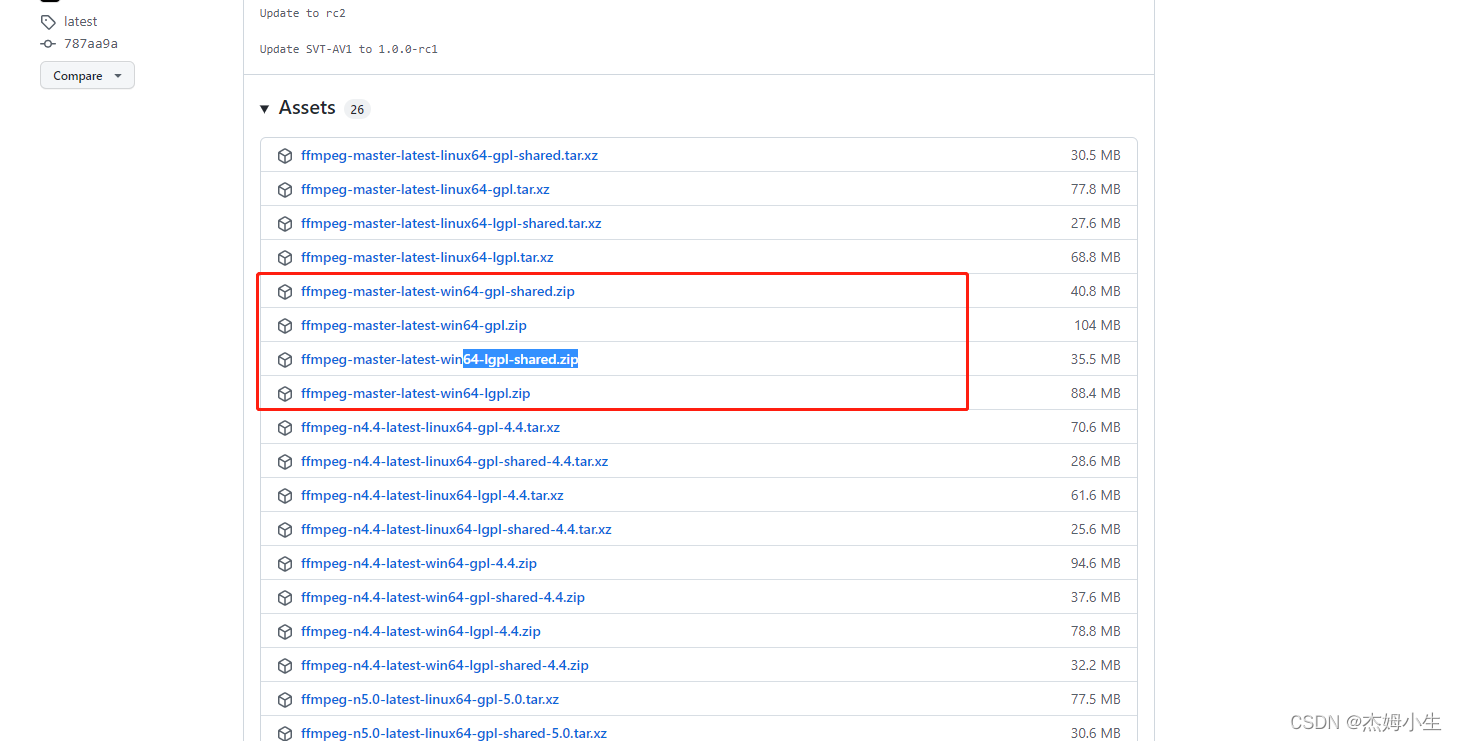Open the latest tag link
The image size is (1457, 741).
pos(81,22)
